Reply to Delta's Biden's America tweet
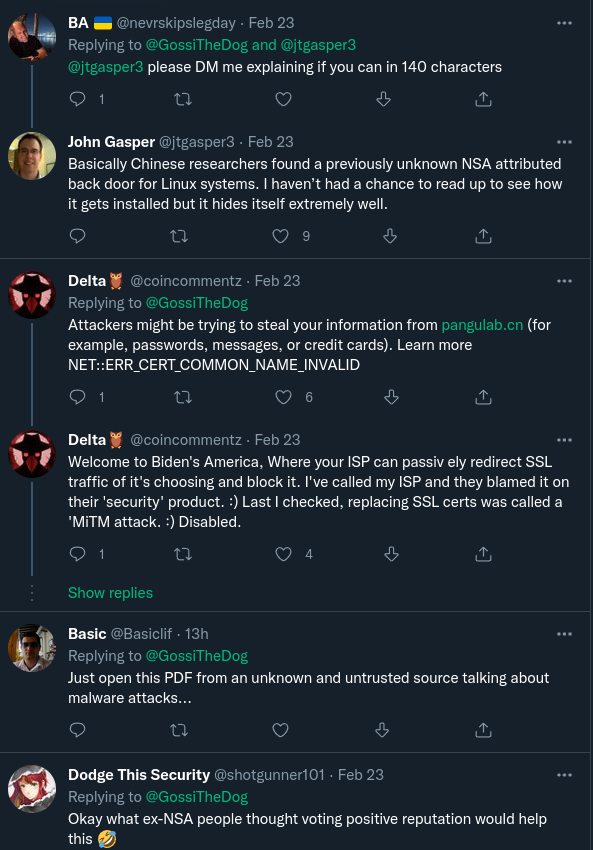The height and width of the screenshot is (850, 593). click(x=78, y=553)
